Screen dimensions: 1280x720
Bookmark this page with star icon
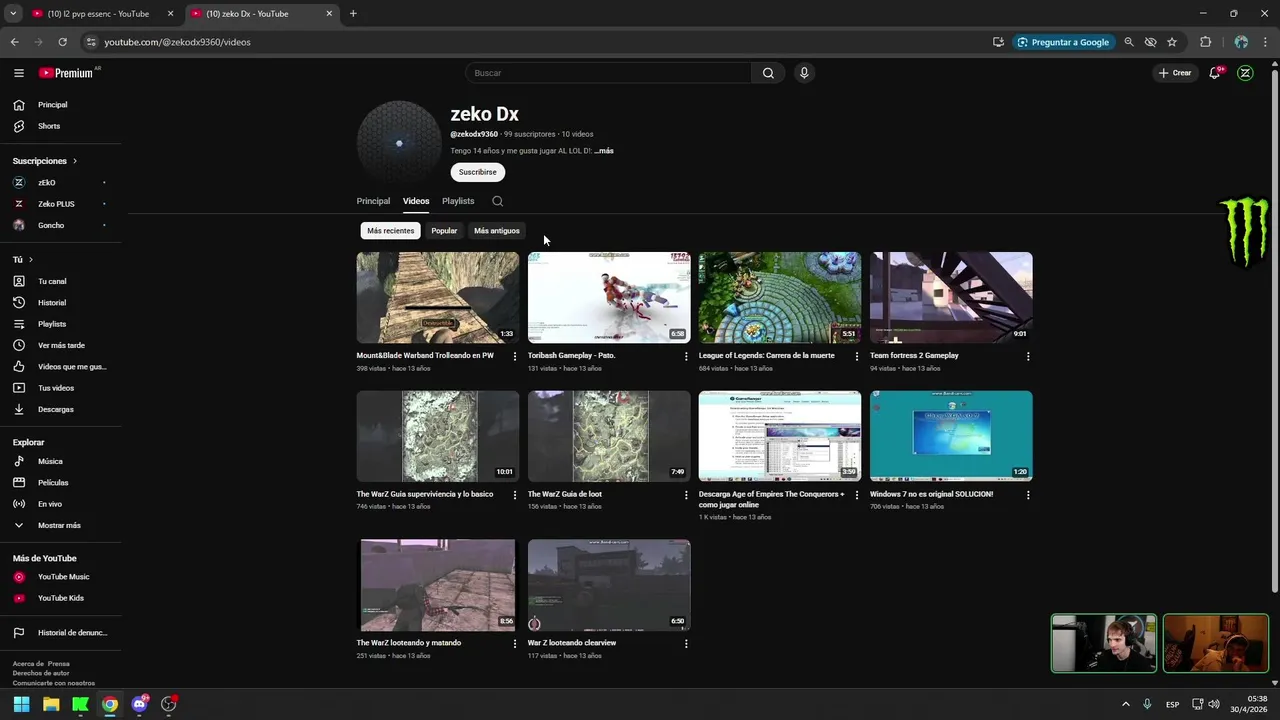[1172, 42]
